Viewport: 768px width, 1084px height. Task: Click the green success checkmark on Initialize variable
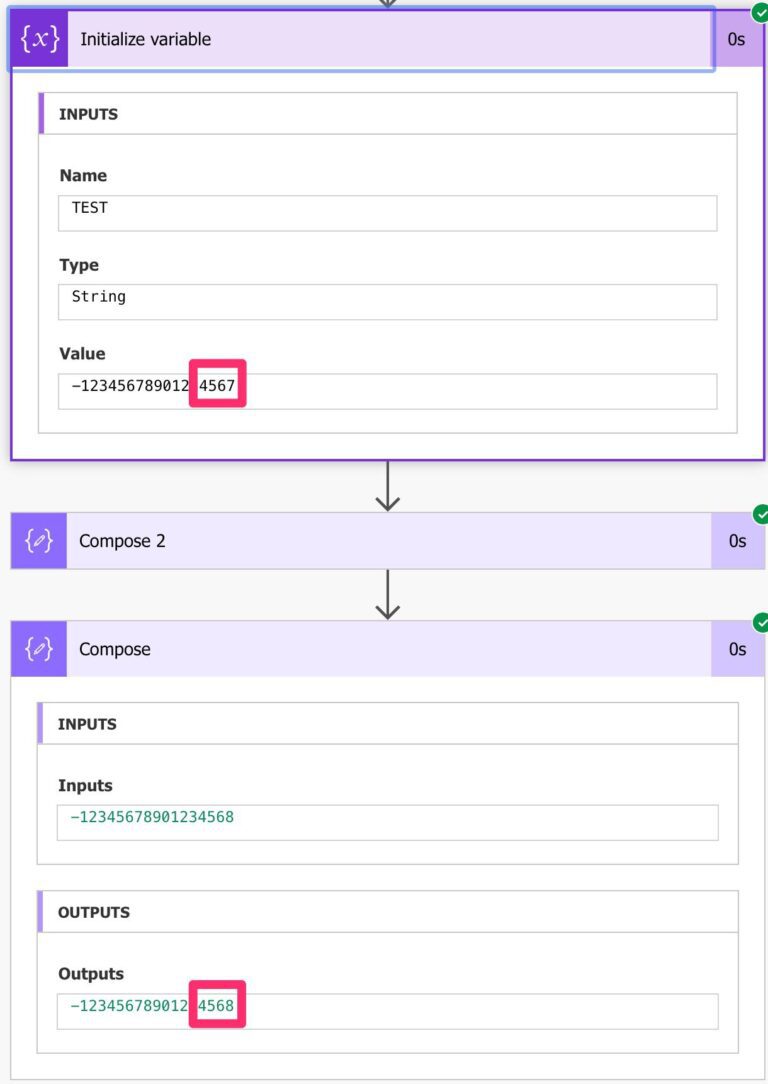[759, 12]
